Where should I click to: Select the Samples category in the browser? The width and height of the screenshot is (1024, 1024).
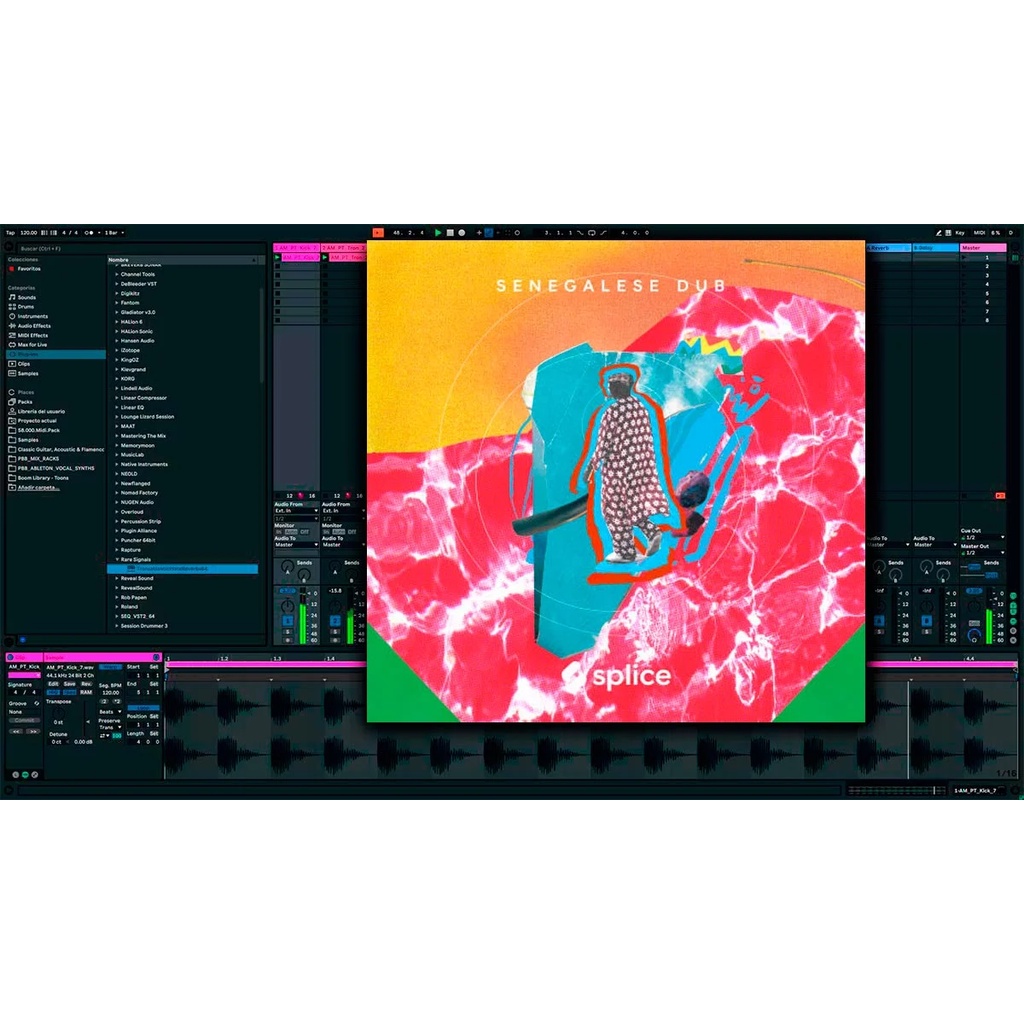tap(28, 374)
